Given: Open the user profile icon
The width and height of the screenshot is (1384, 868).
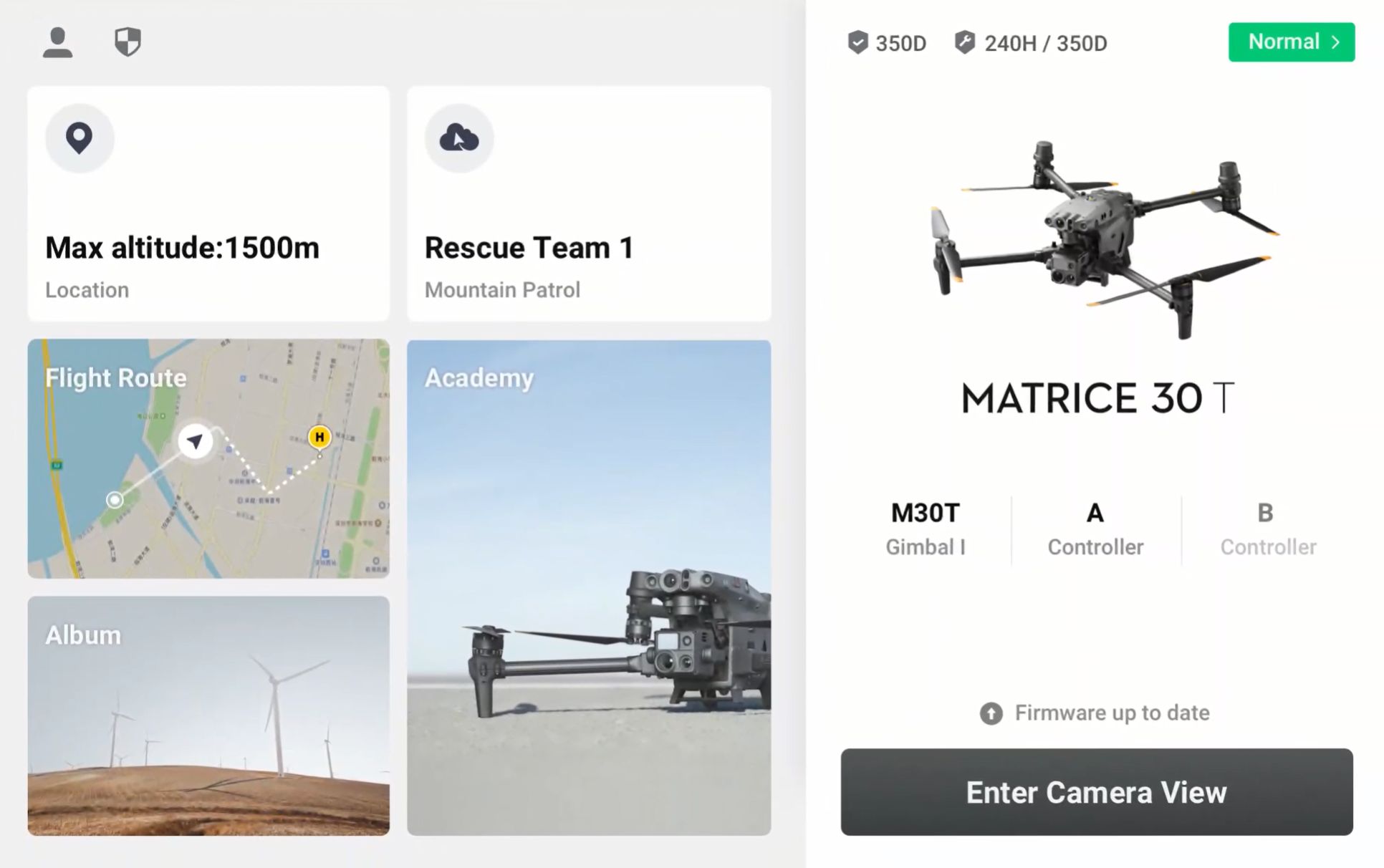Looking at the screenshot, I should [58, 43].
